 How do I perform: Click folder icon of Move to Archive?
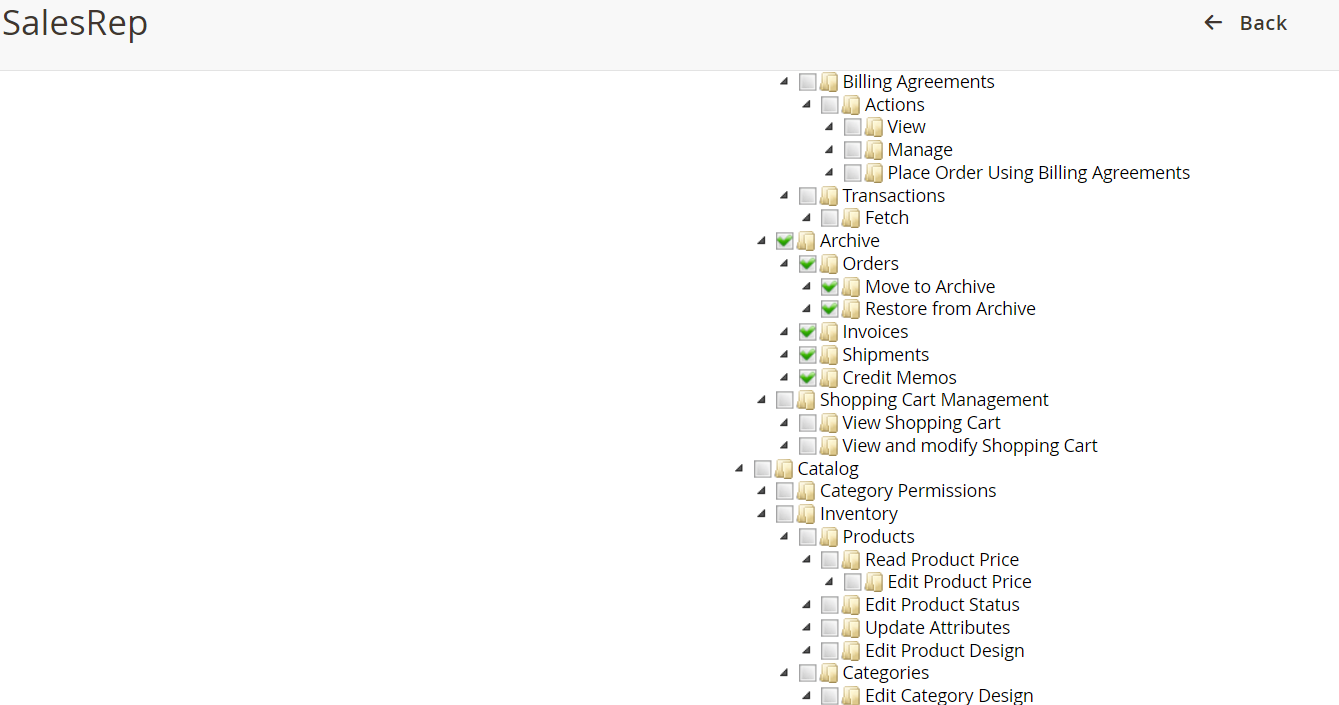pos(851,287)
